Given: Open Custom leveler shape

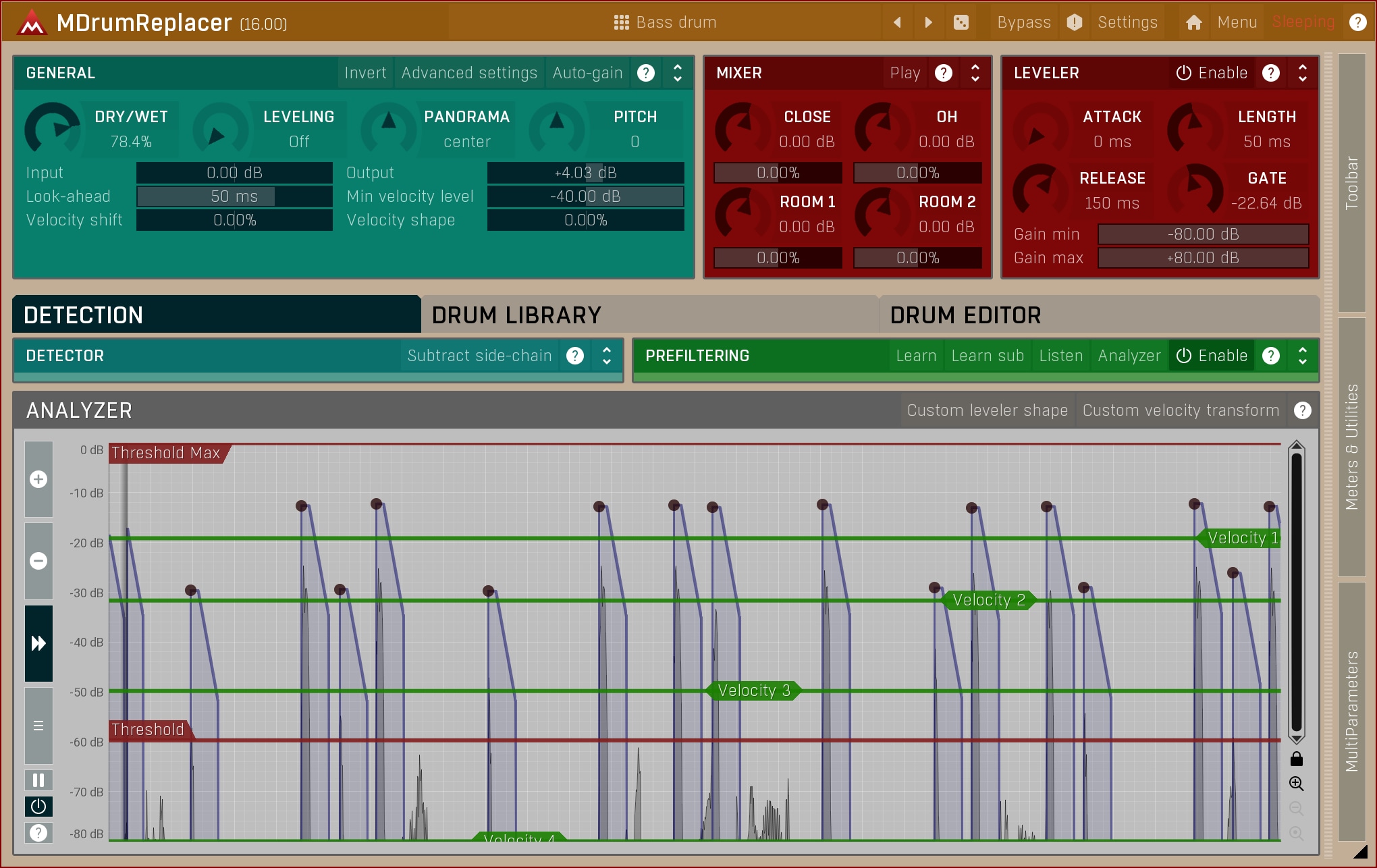Looking at the screenshot, I should pos(988,410).
